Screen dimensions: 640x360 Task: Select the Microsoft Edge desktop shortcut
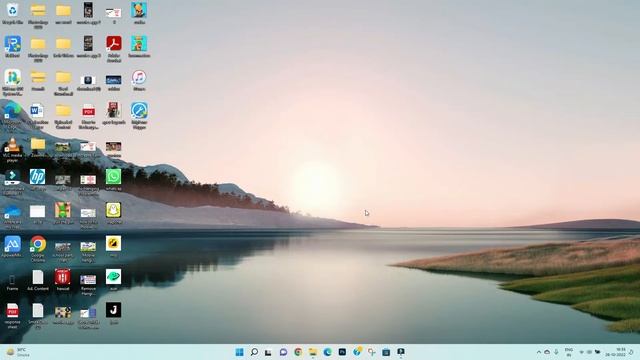[x=12, y=115]
